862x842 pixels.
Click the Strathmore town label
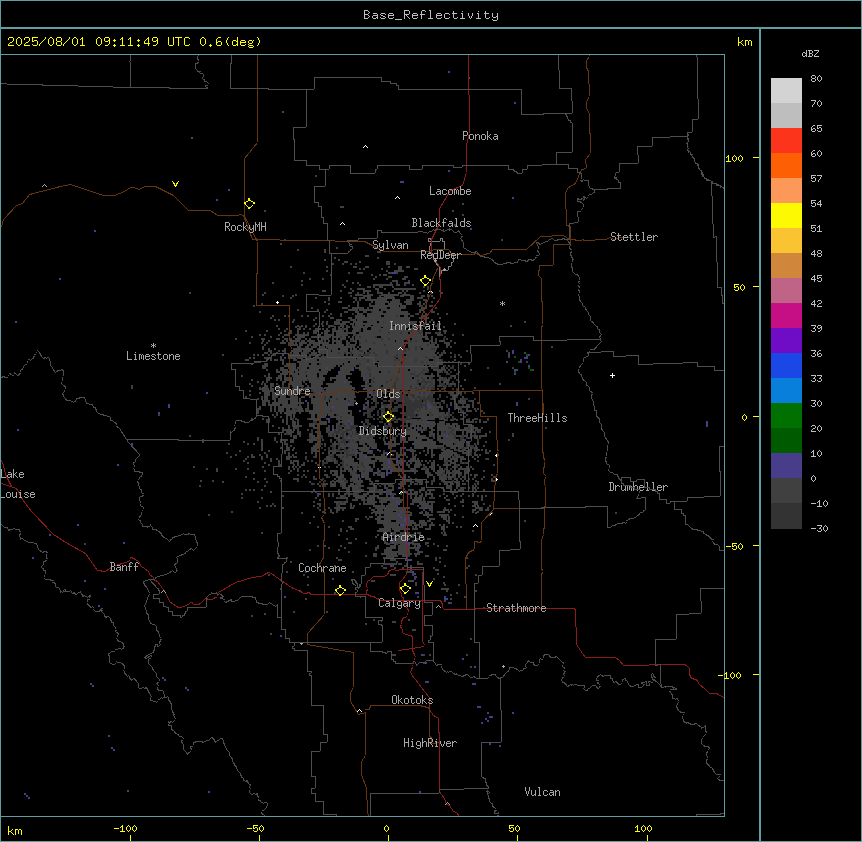pos(516,608)
